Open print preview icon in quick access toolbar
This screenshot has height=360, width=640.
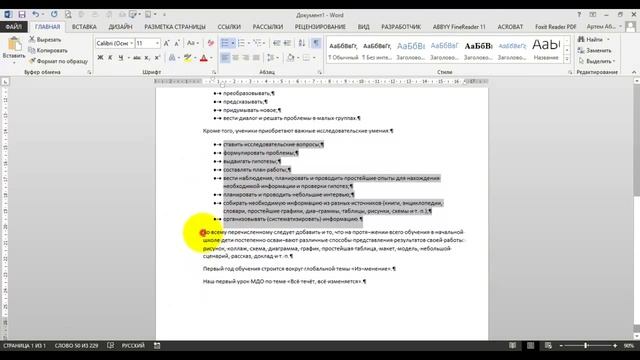pos(68,15)
